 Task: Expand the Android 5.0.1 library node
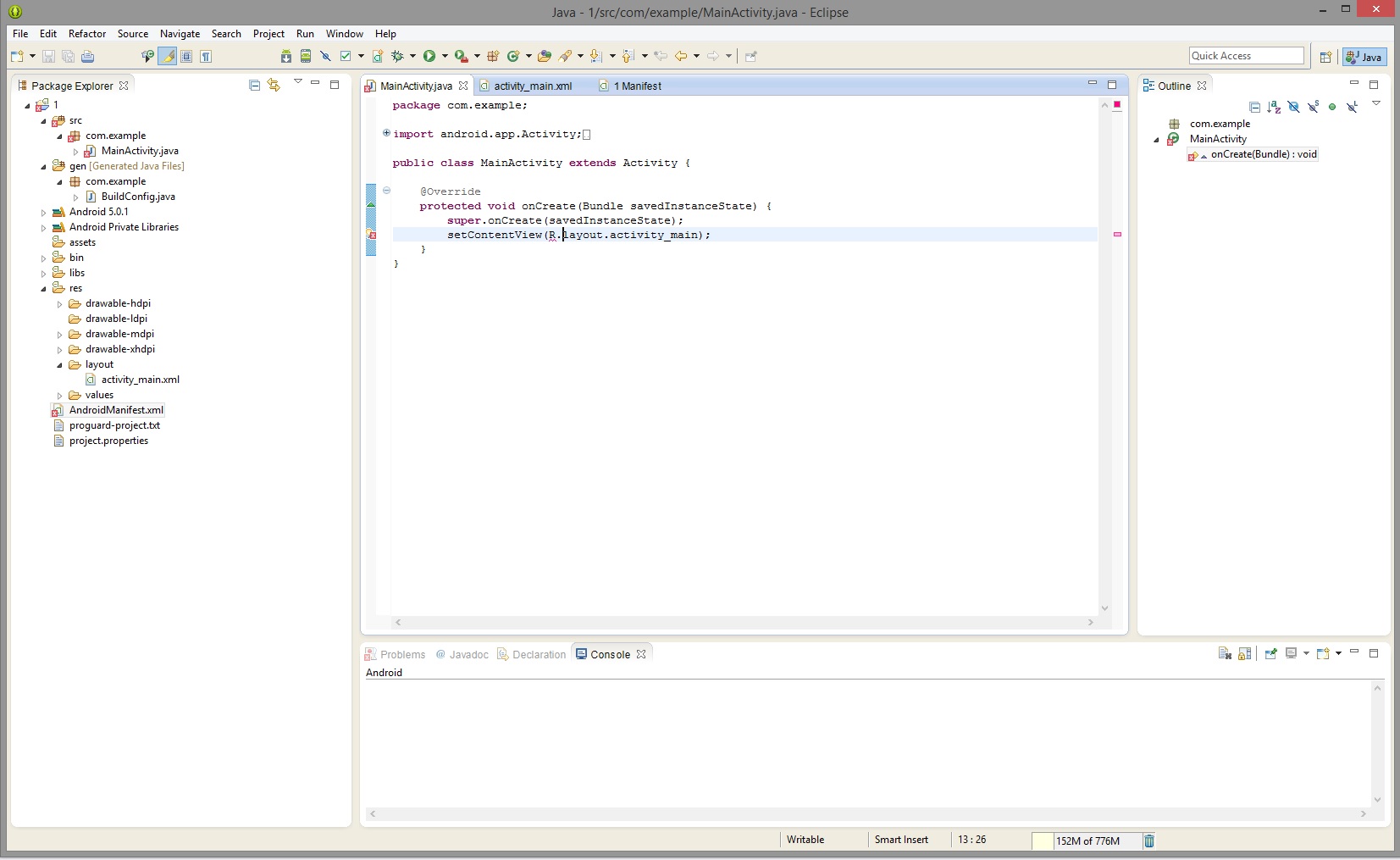44,213
